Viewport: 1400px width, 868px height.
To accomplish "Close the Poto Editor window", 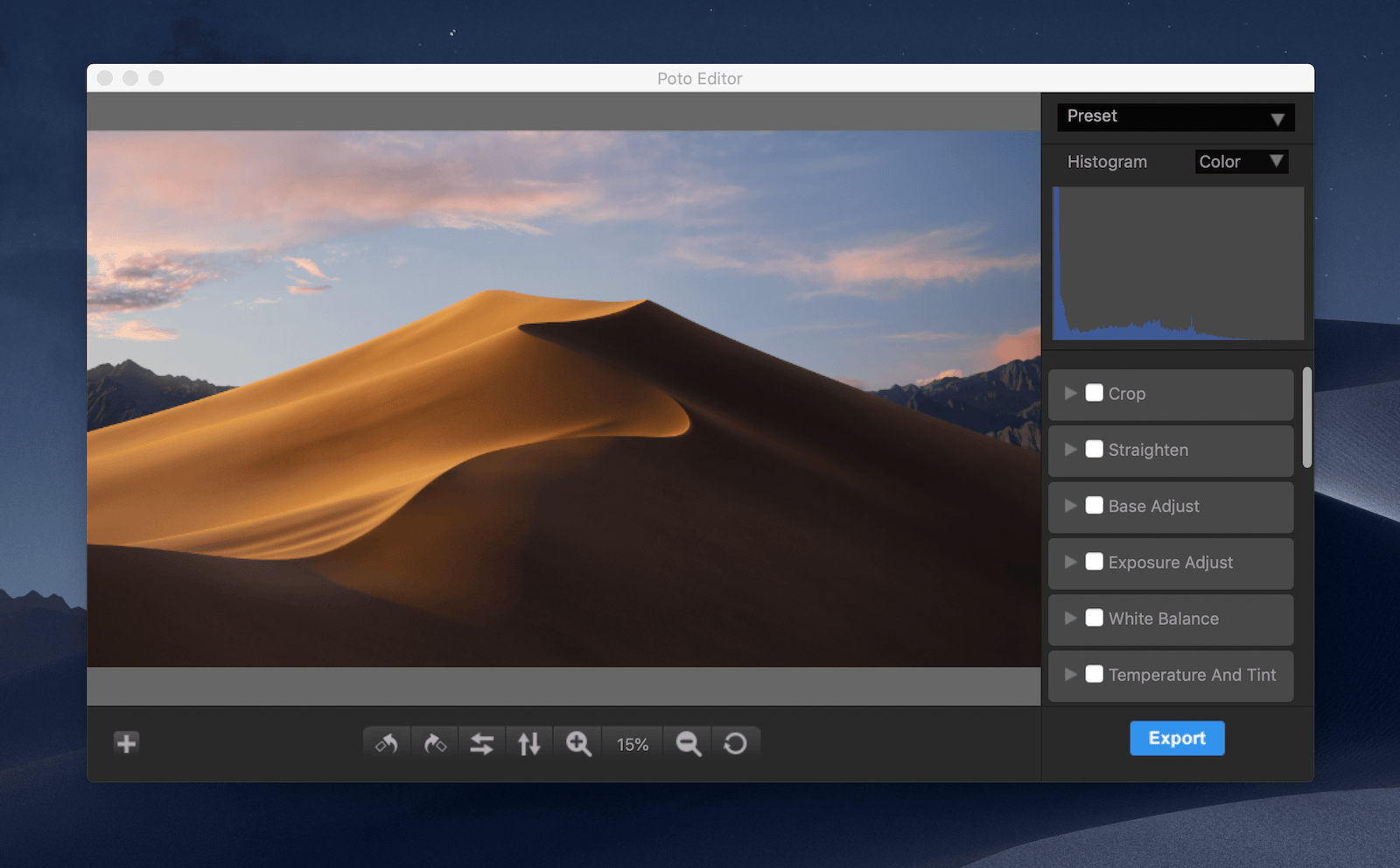I will [105, 78].
